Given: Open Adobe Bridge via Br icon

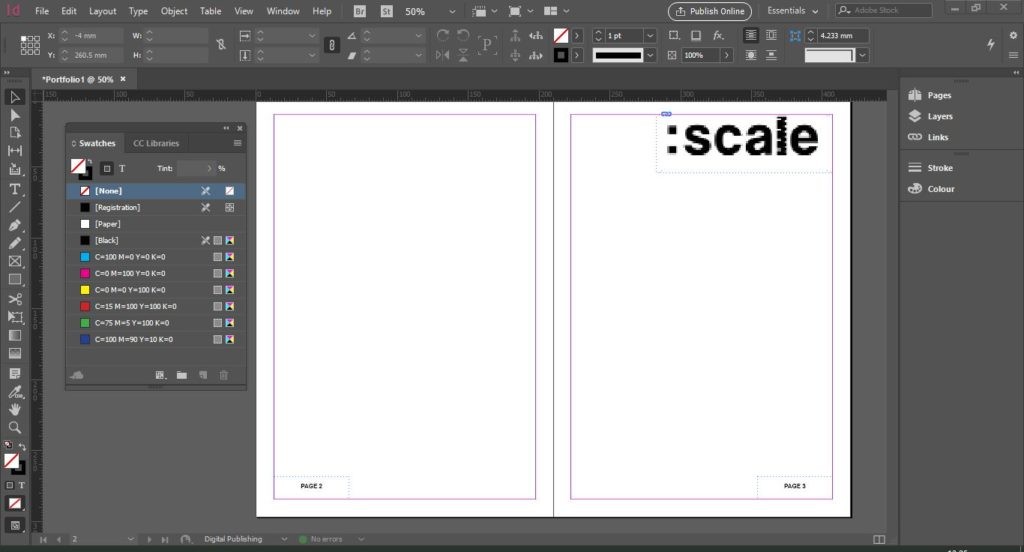Looking at the screenshot, I should pyautogui.click(x=359, y=11).
